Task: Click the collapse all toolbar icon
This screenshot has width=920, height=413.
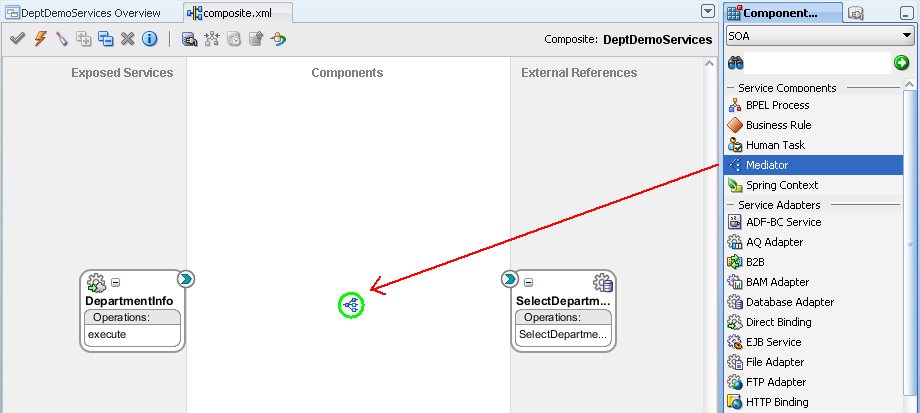Action: (x=106, y=39)
